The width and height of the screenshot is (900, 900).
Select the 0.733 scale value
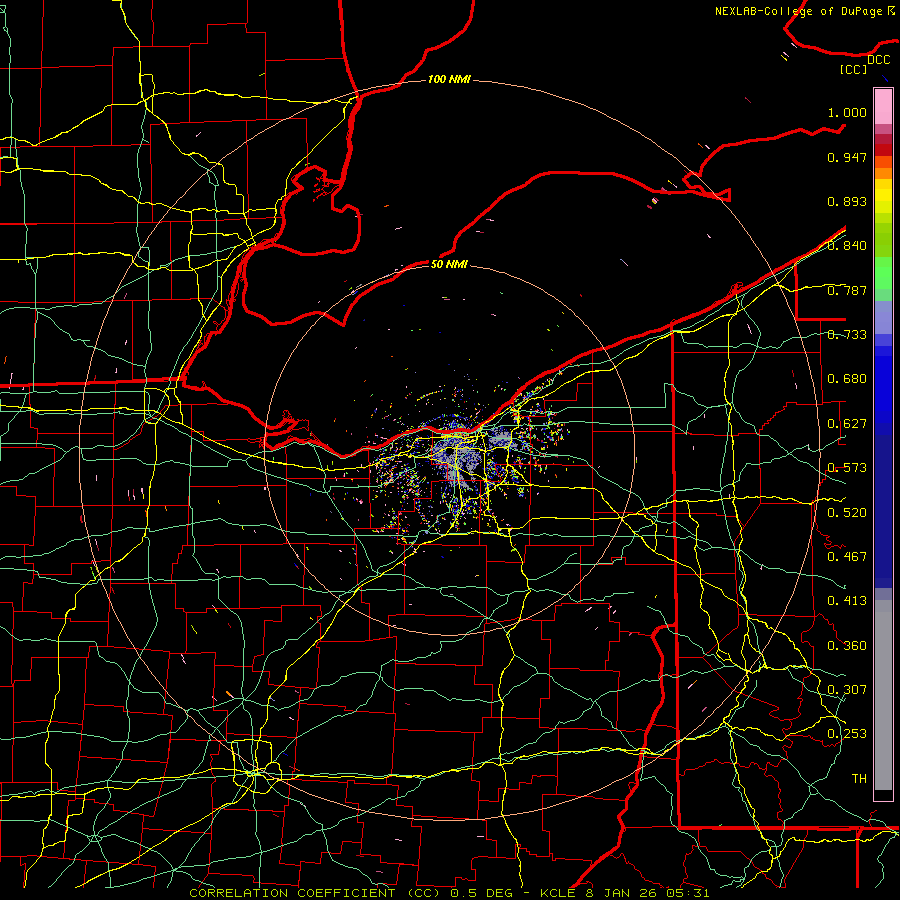tap(847, 335)
